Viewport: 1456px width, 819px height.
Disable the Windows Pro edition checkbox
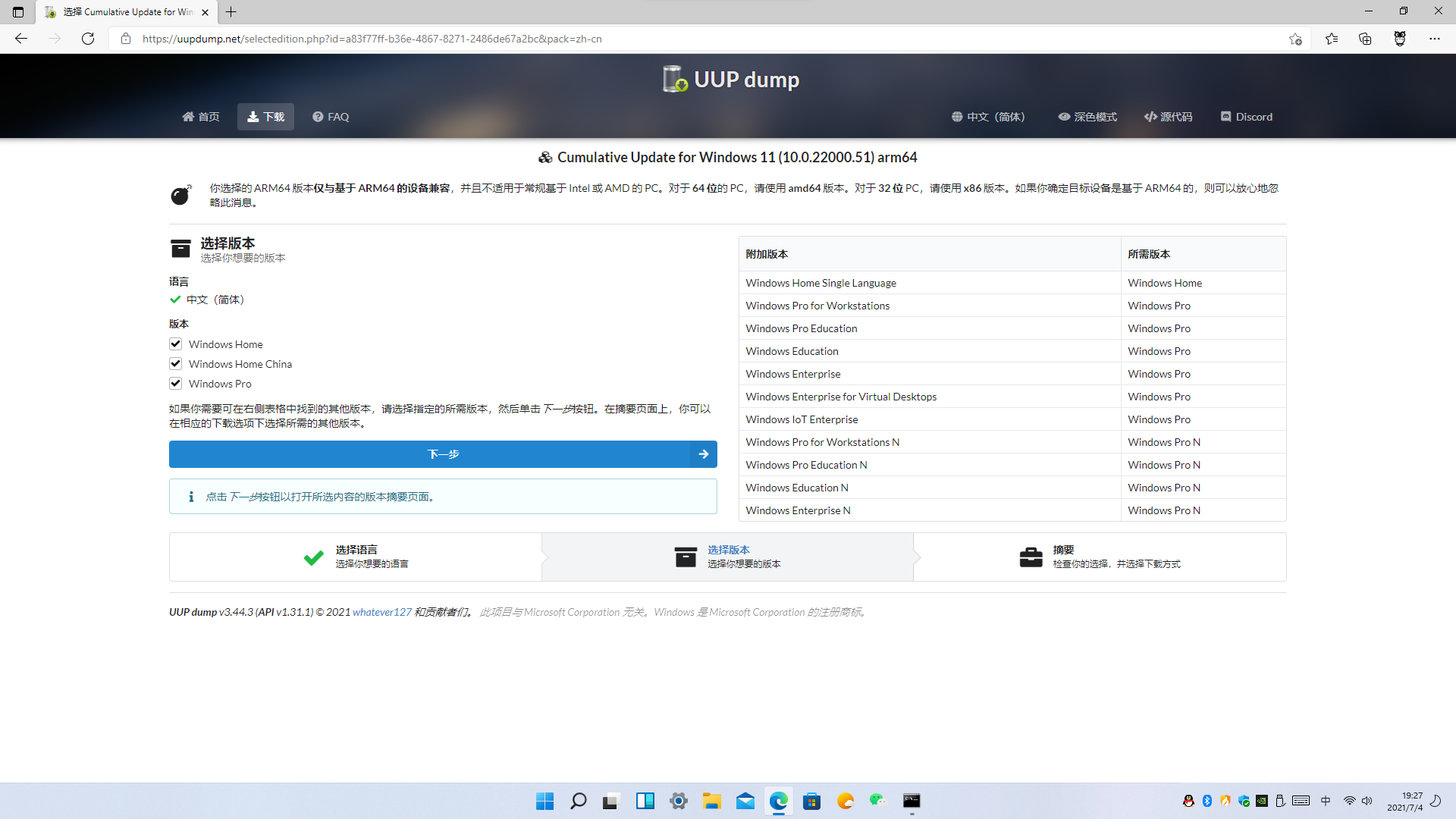pyautogui.click(x=175, y=383)
